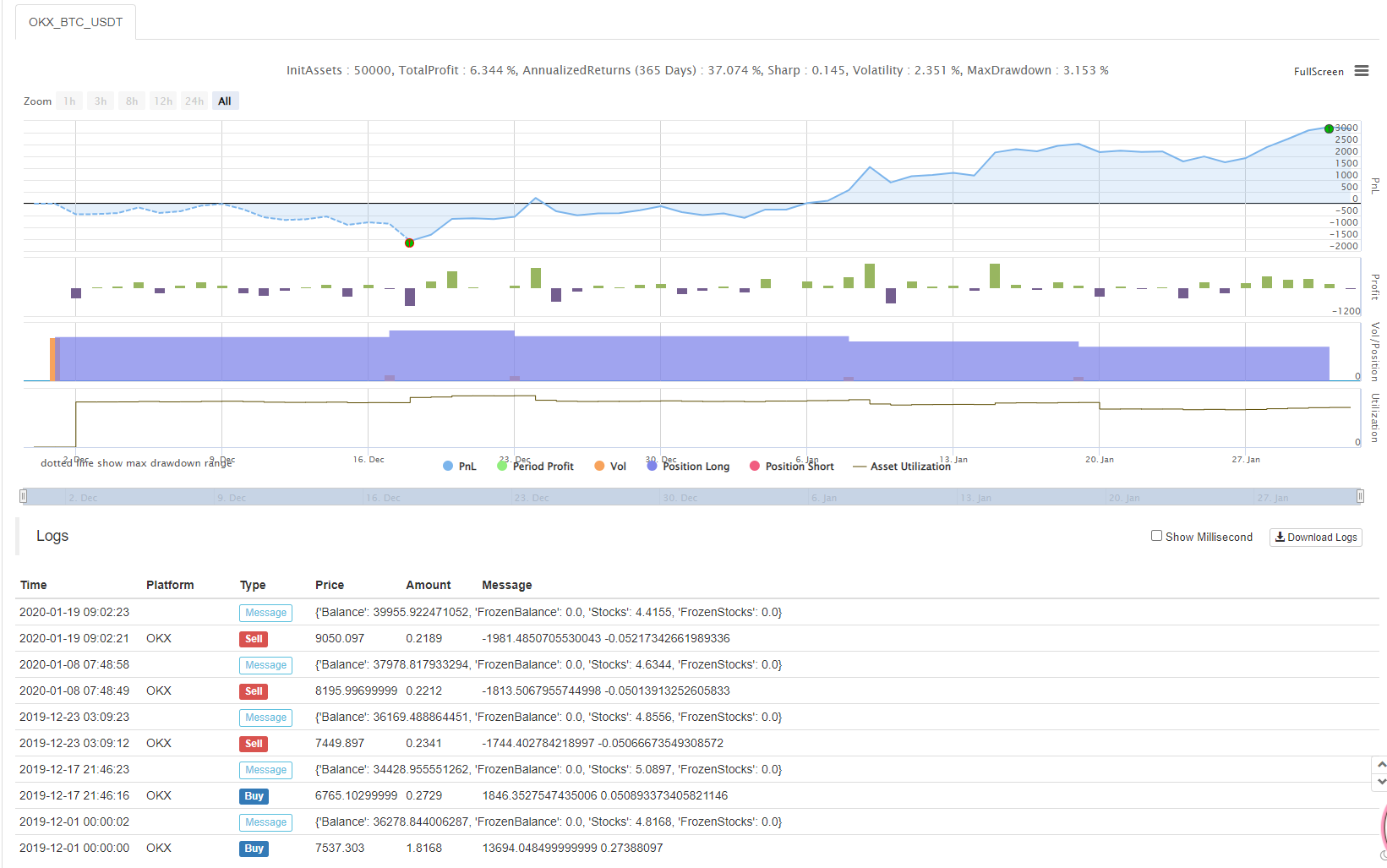Click the price value 8195.99699999
Image resolution: width=1387 pixels, height=868 pixels.
click(x=356, y=691)
